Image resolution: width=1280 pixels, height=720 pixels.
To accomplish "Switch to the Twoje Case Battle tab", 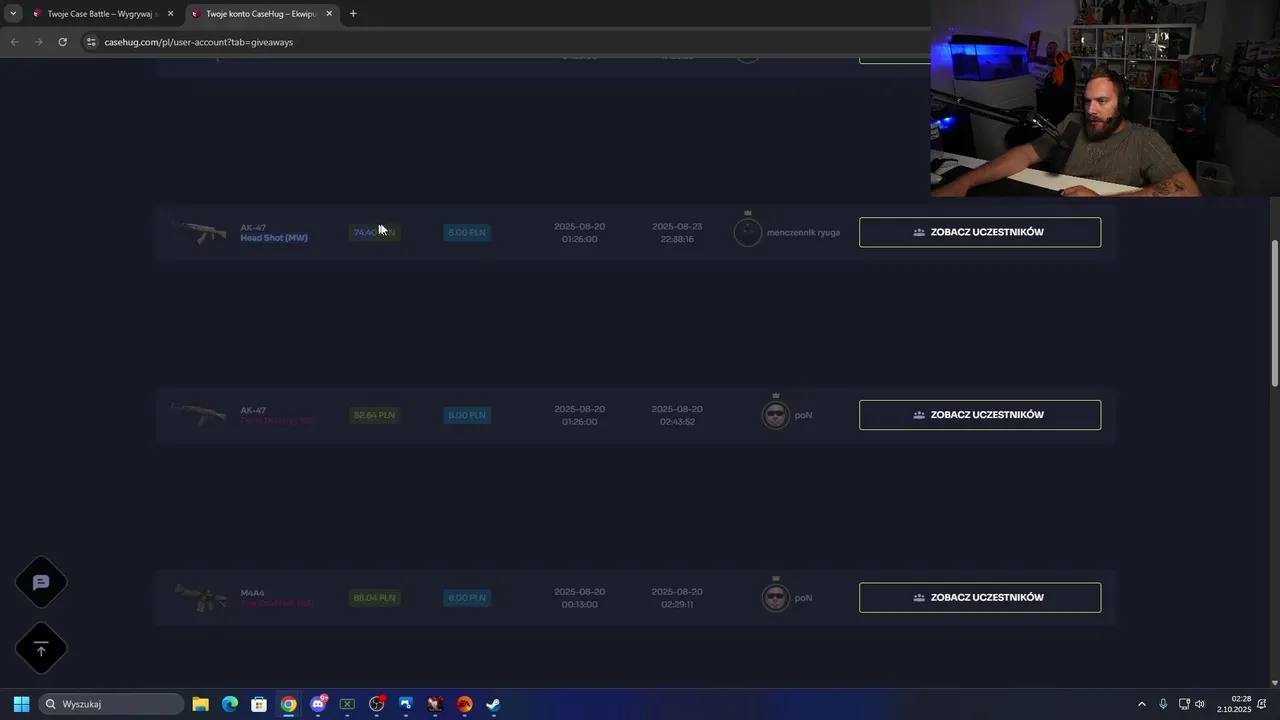I will click(102, 14).
